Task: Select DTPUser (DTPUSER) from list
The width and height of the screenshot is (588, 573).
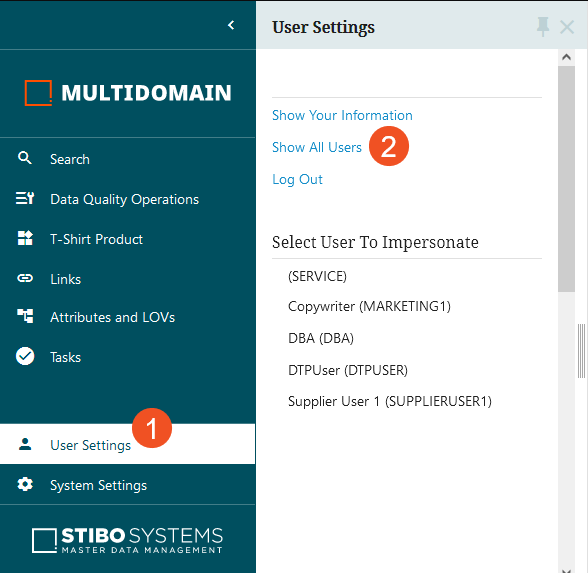Action: coord(348,370)
